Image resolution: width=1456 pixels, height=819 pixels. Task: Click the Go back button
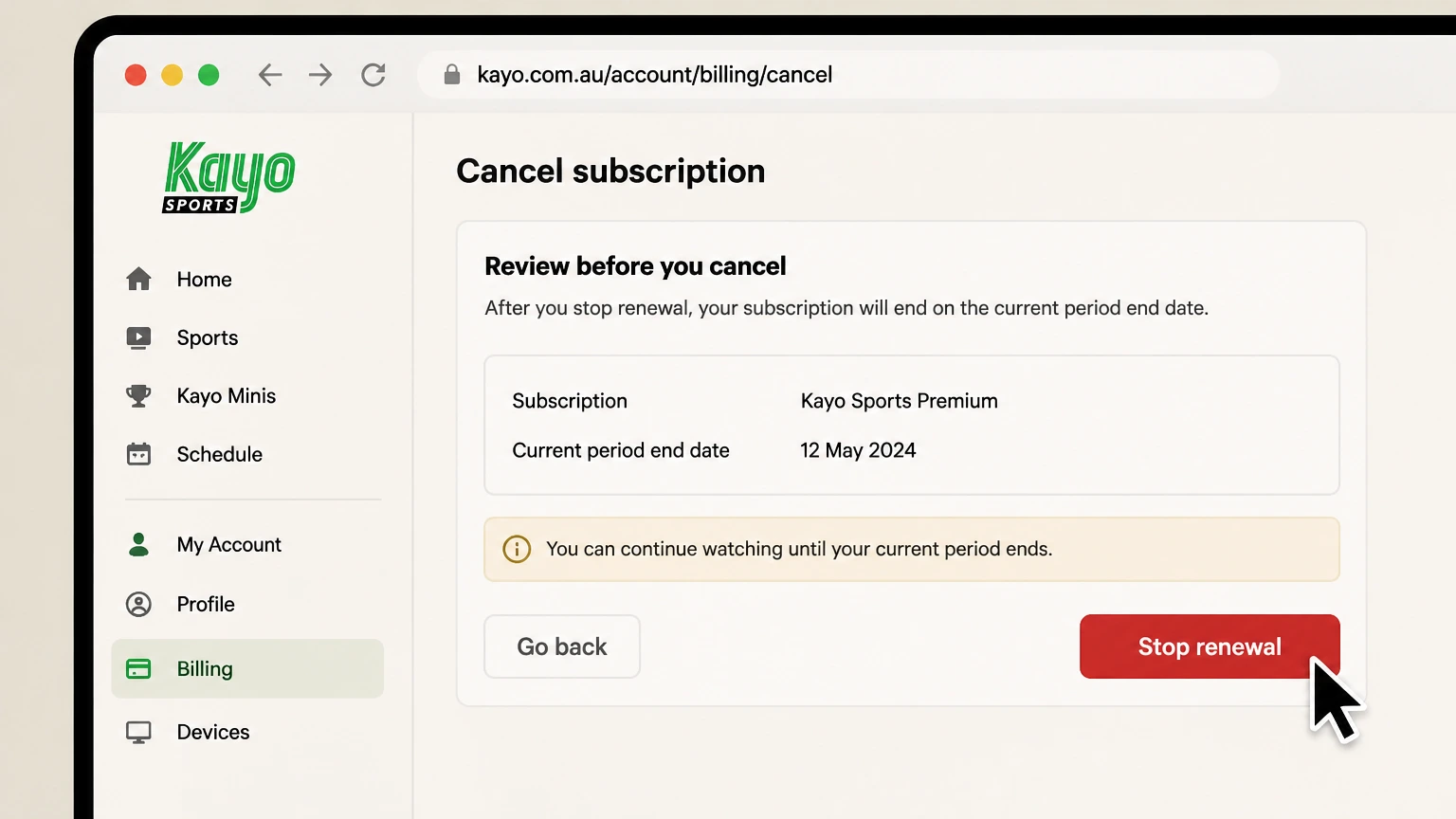point(562,646)
